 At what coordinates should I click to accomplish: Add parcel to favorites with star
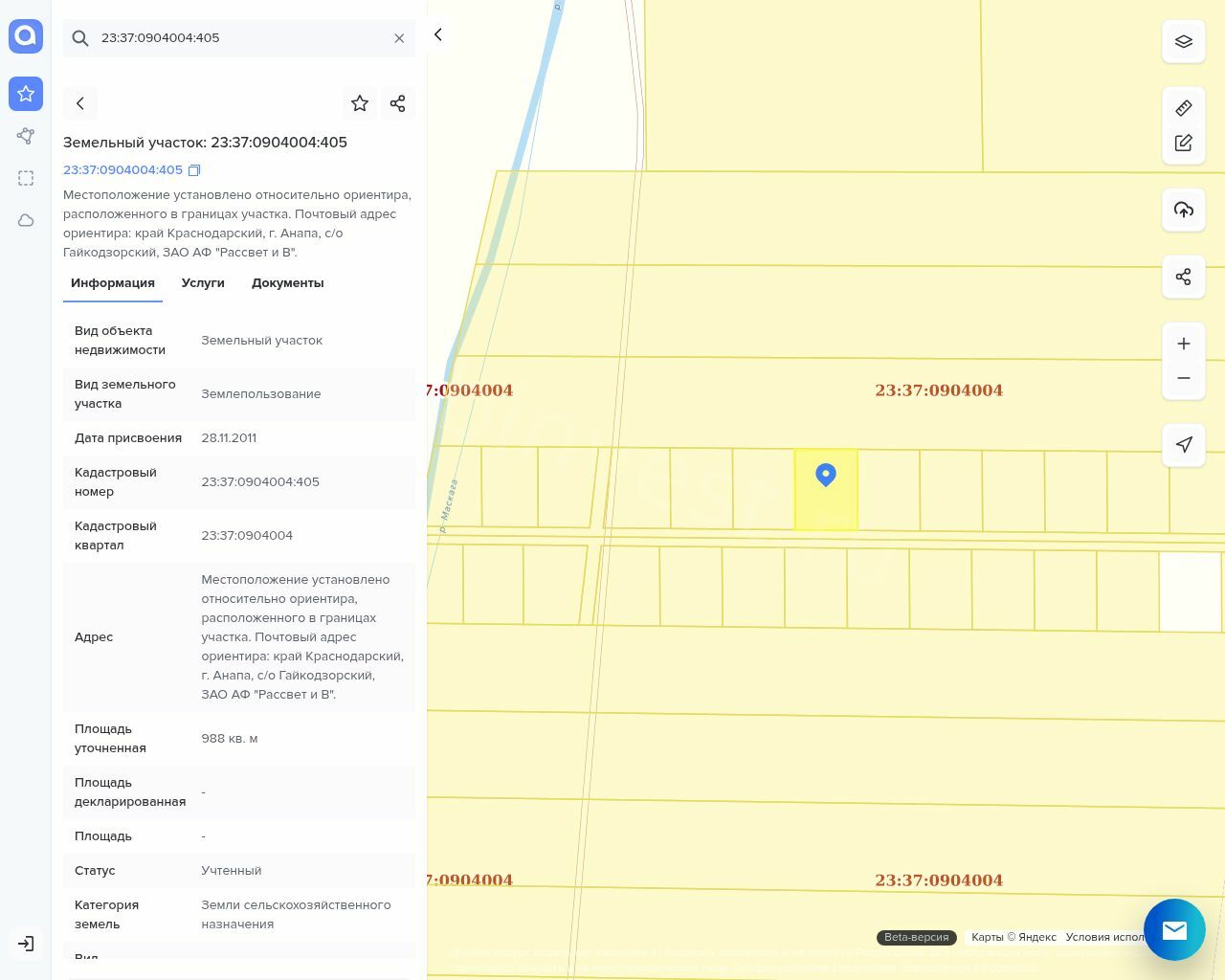pos(360,103)
